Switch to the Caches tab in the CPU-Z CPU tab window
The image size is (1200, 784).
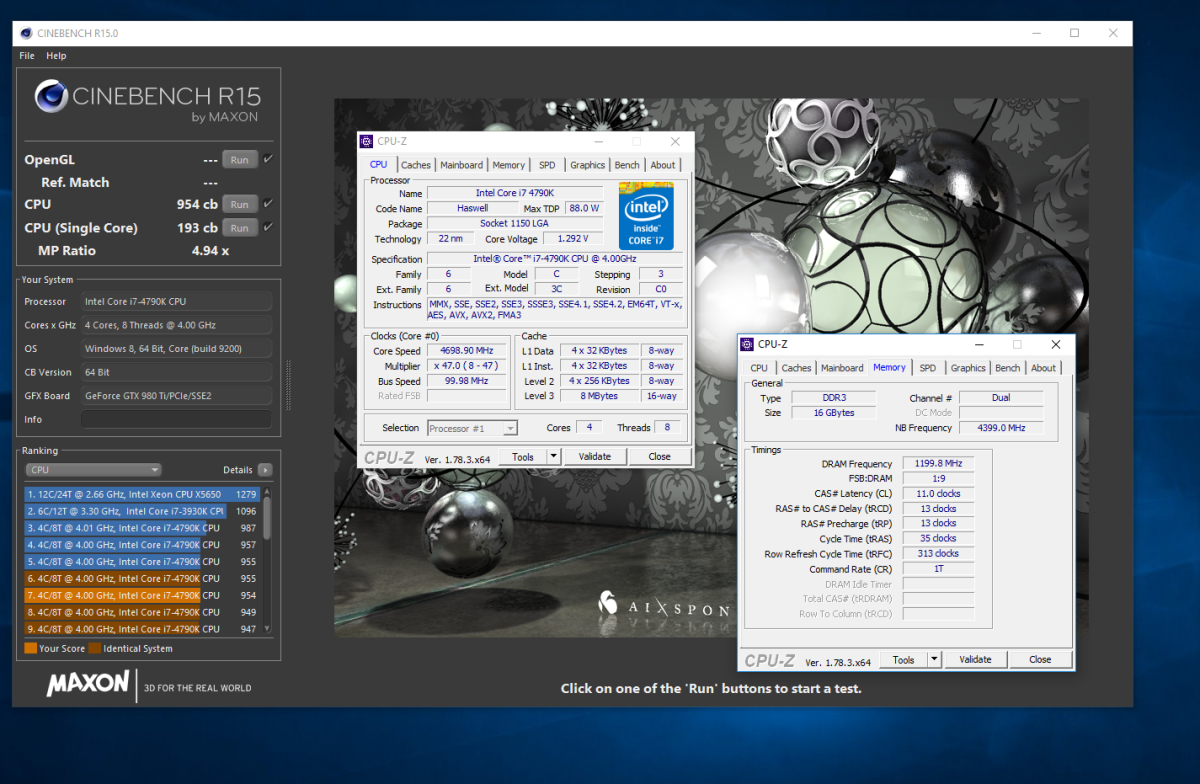click(416, 165)
